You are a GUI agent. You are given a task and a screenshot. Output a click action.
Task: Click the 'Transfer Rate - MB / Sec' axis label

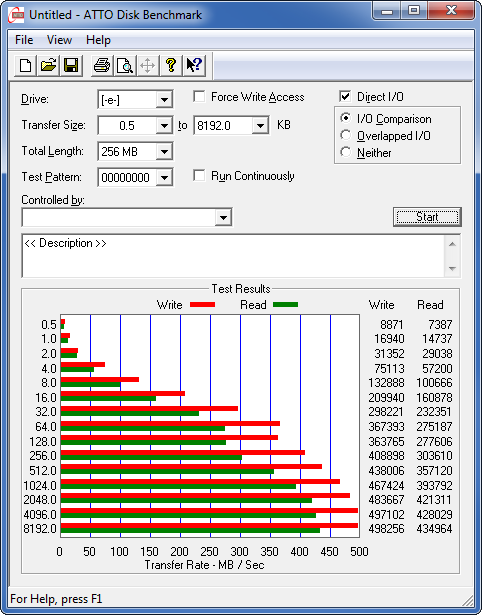pos(204,565)
